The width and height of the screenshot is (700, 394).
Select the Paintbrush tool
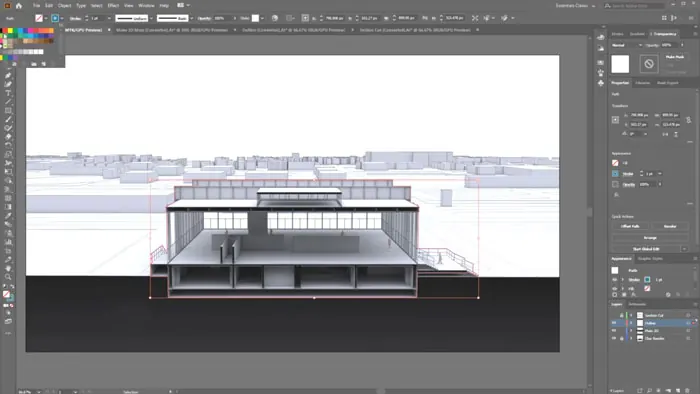click(8, 120)
